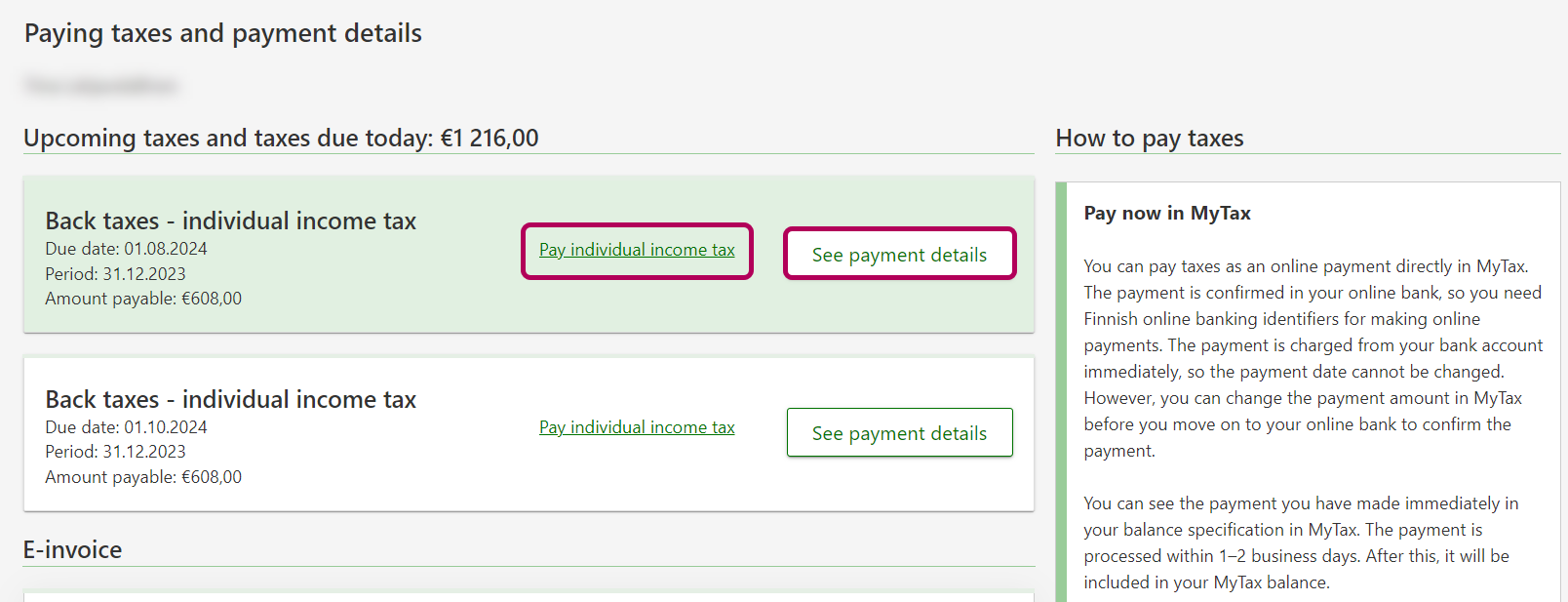Click the paragraph about the balance specification

tap(1300, 542)
